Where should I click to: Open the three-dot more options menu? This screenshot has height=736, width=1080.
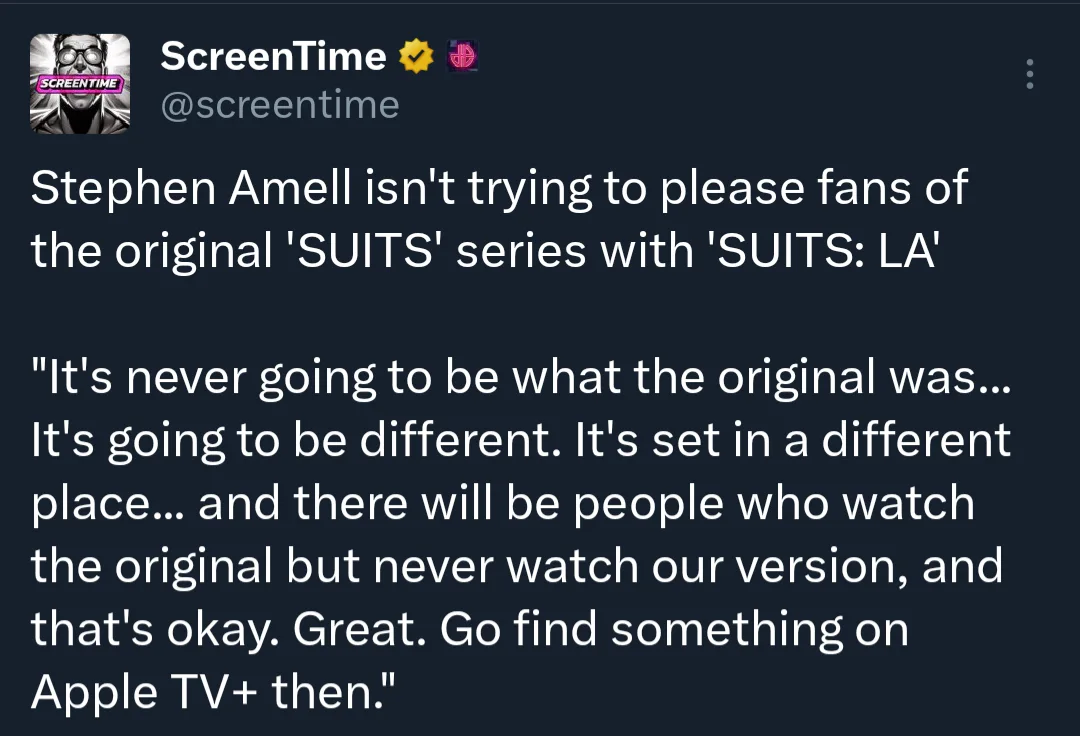click(x=1030, y=75)
